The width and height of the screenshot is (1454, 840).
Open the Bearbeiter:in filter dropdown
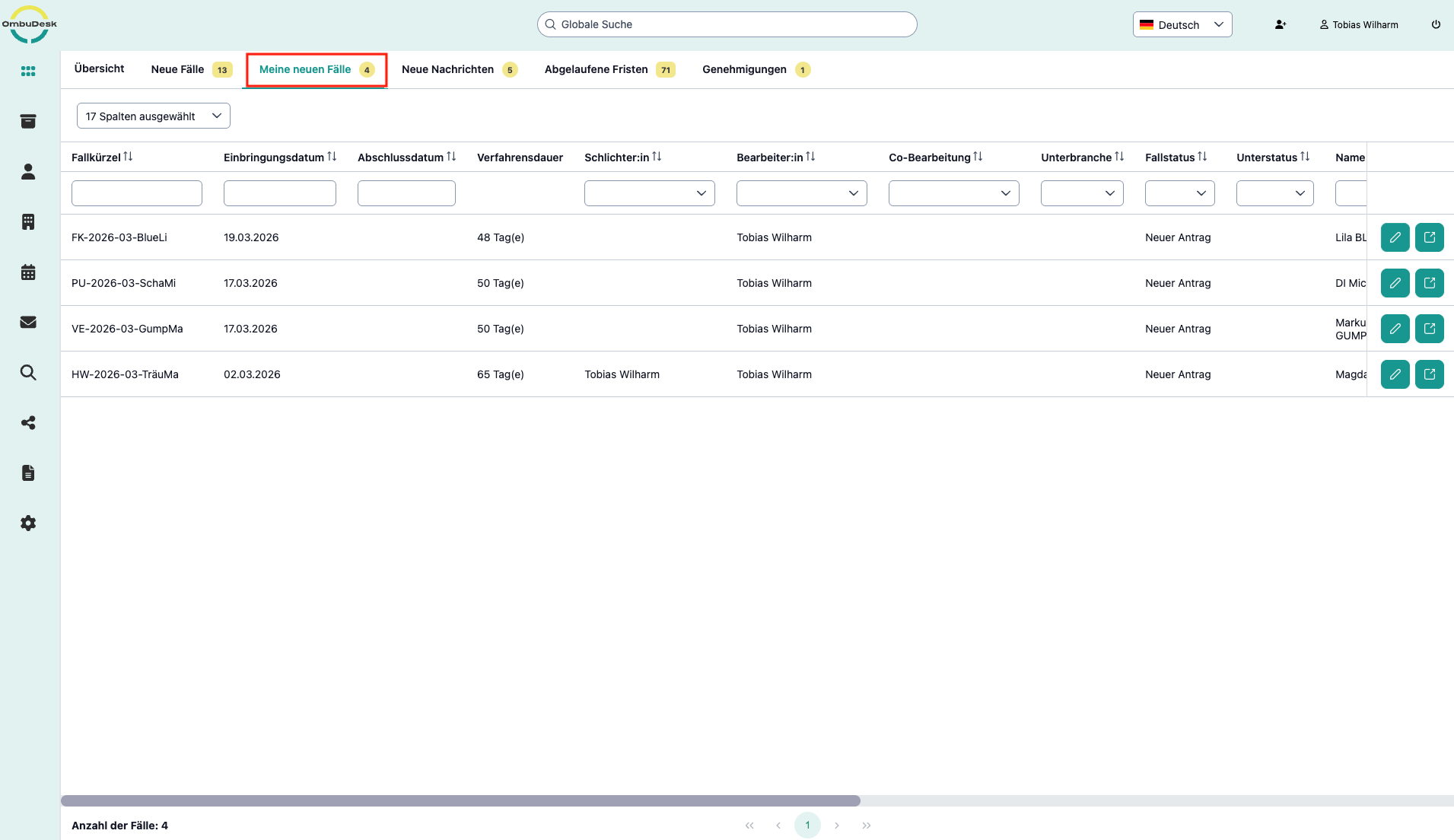click(x=801, y=193)
